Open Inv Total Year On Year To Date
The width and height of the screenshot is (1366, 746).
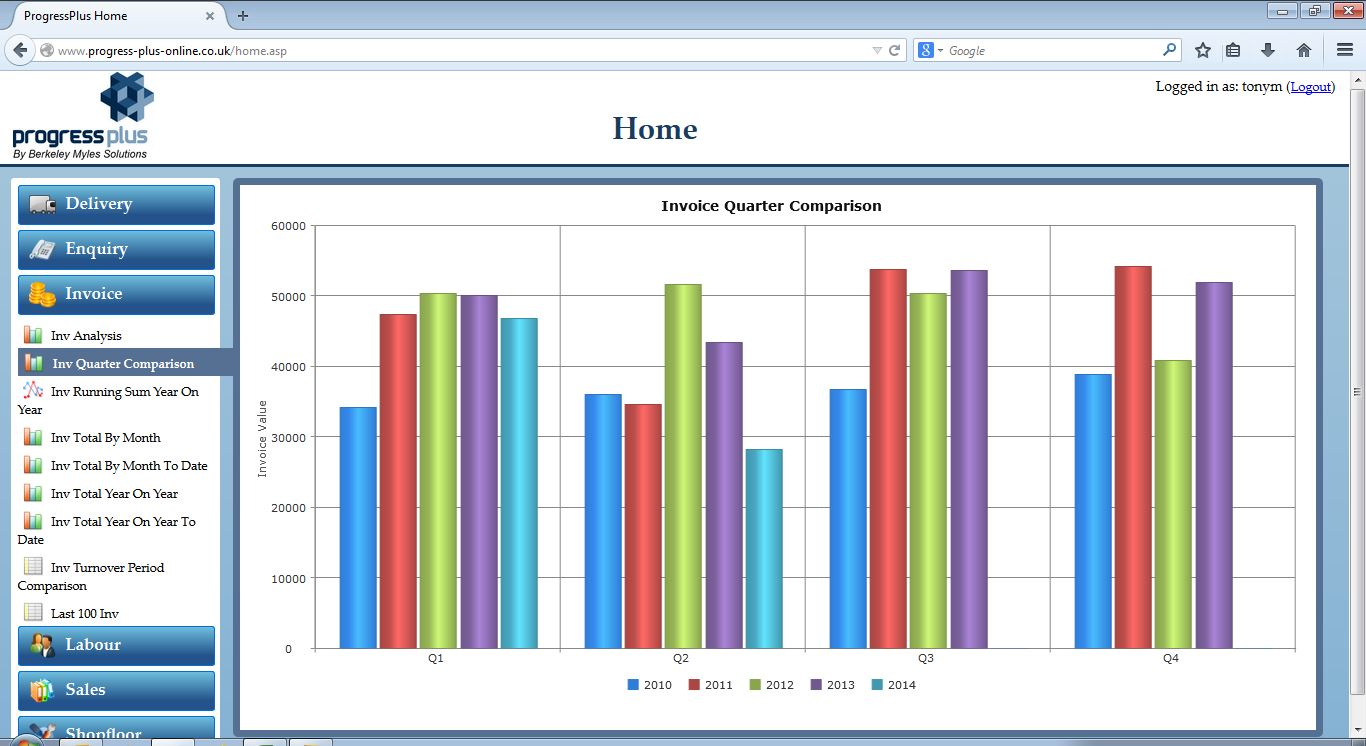click(106, 530)
